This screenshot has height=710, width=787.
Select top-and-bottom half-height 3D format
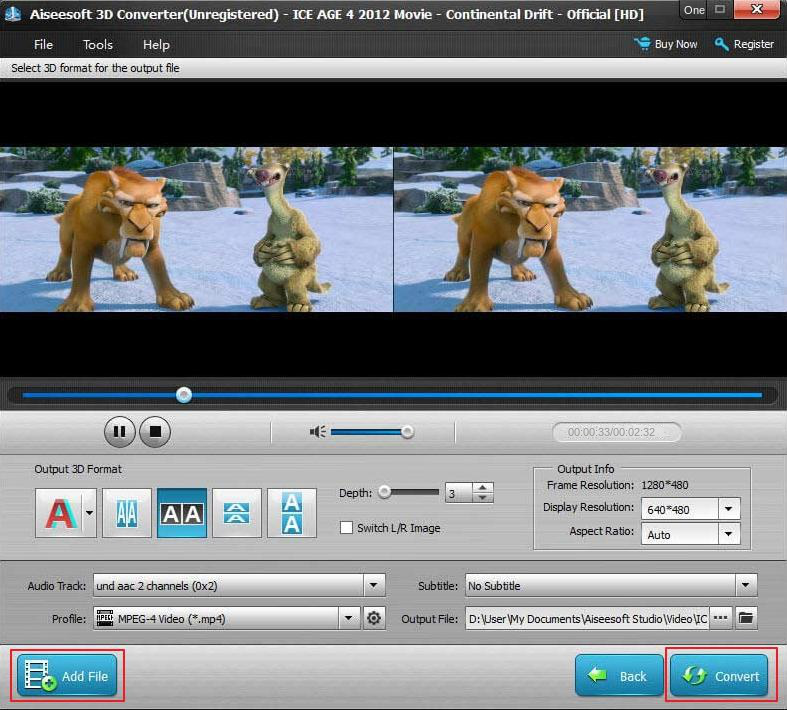[x=237, y=513]
